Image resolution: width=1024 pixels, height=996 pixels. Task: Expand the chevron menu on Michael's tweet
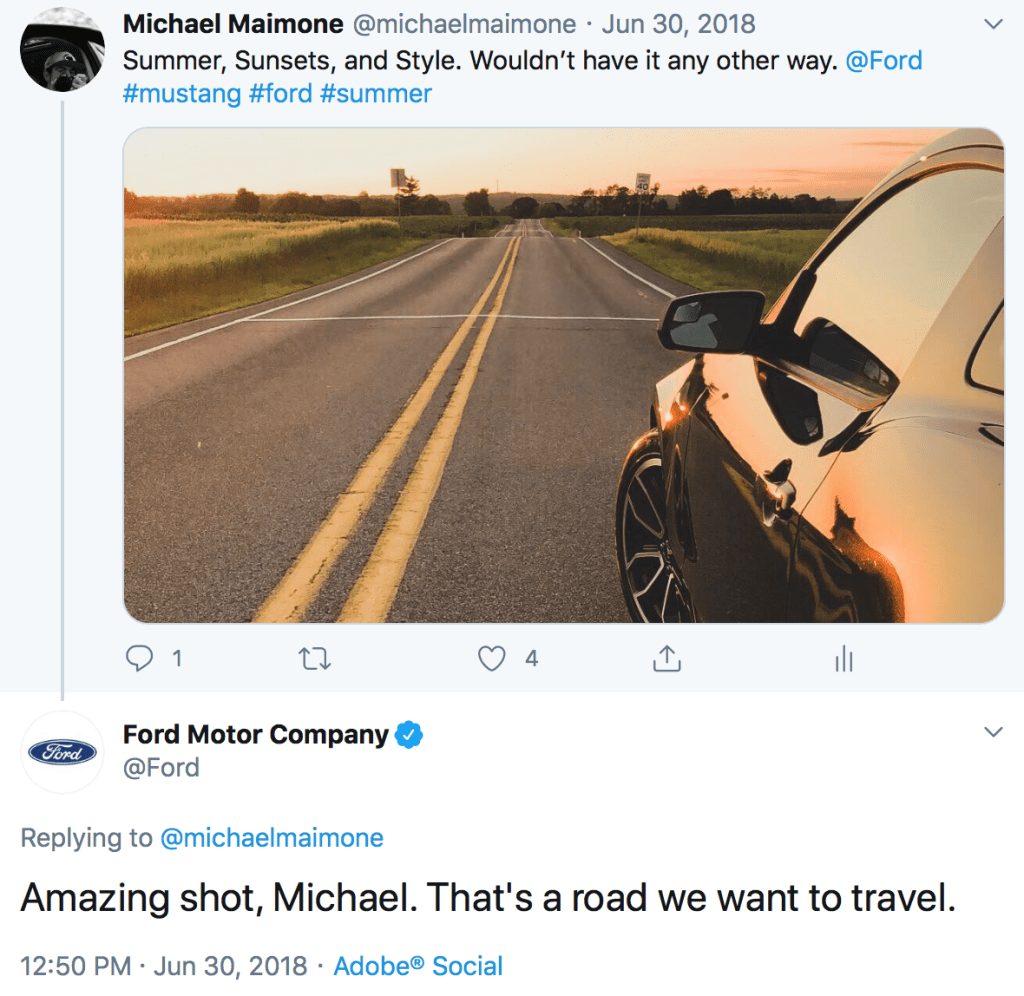tap(993, 23)
